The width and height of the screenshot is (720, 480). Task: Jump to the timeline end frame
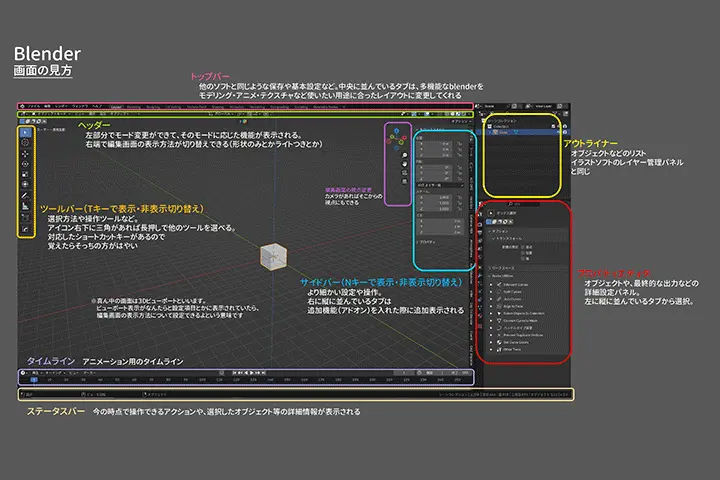263,373
